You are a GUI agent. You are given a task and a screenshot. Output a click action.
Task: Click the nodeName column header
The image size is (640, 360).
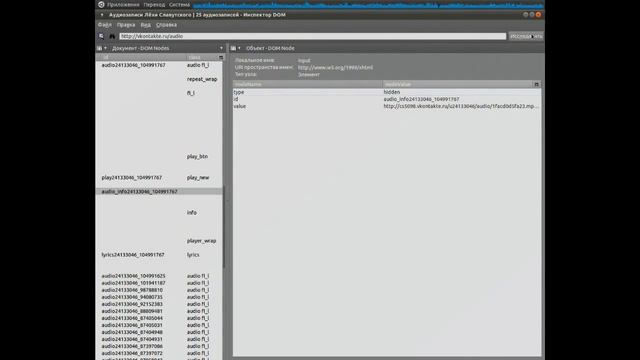coord(307,84)
